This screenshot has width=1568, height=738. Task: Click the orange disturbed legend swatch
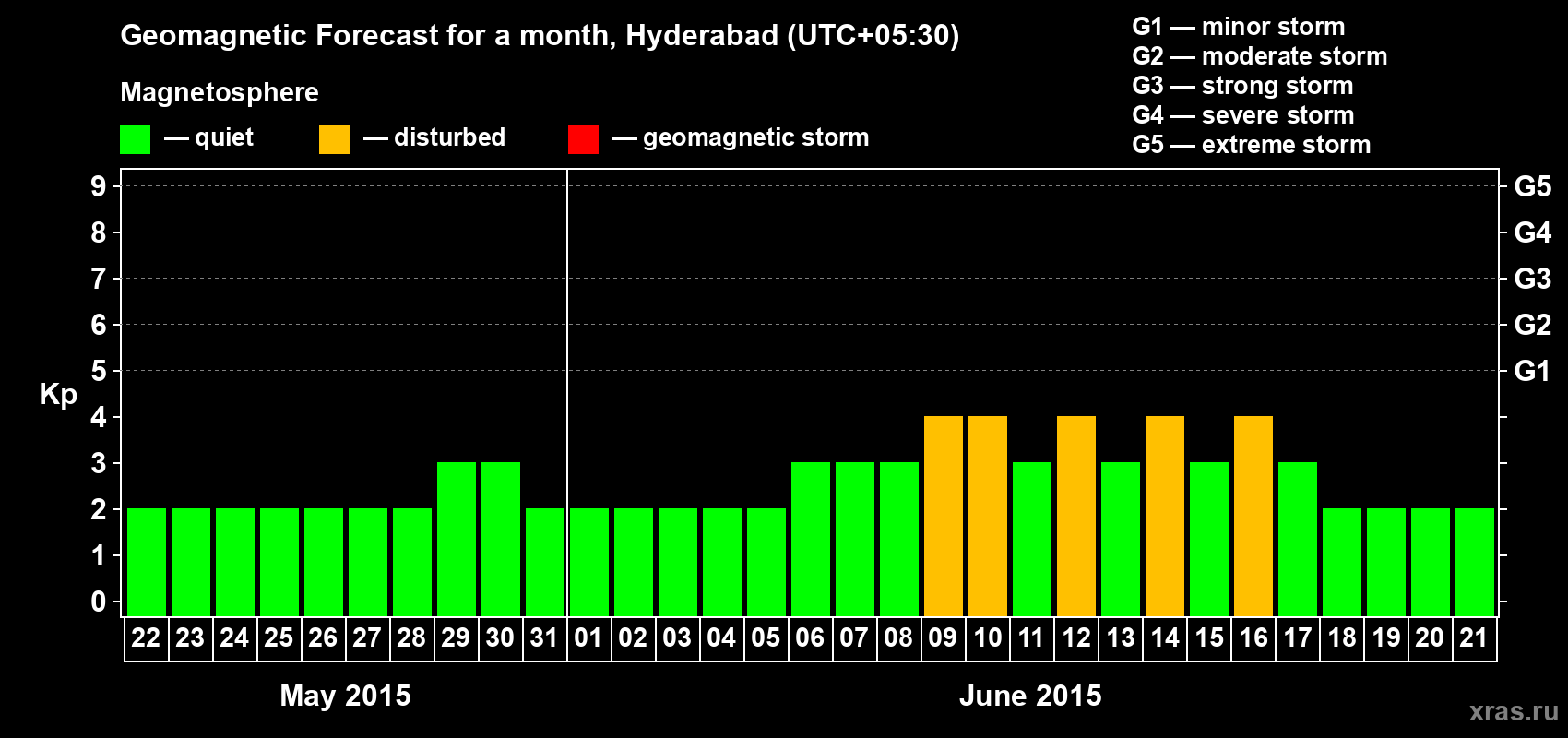tap(334, 139)
